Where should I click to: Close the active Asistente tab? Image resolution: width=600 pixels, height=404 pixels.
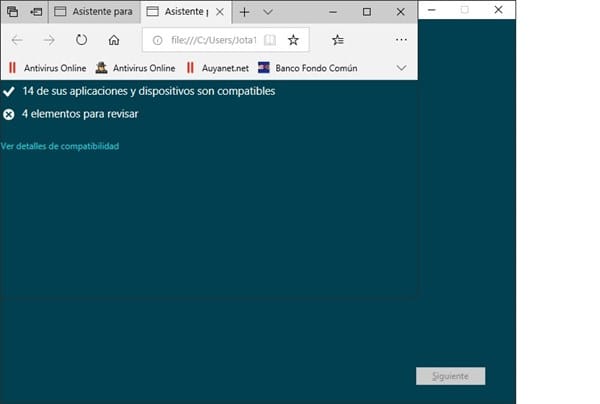220,12
